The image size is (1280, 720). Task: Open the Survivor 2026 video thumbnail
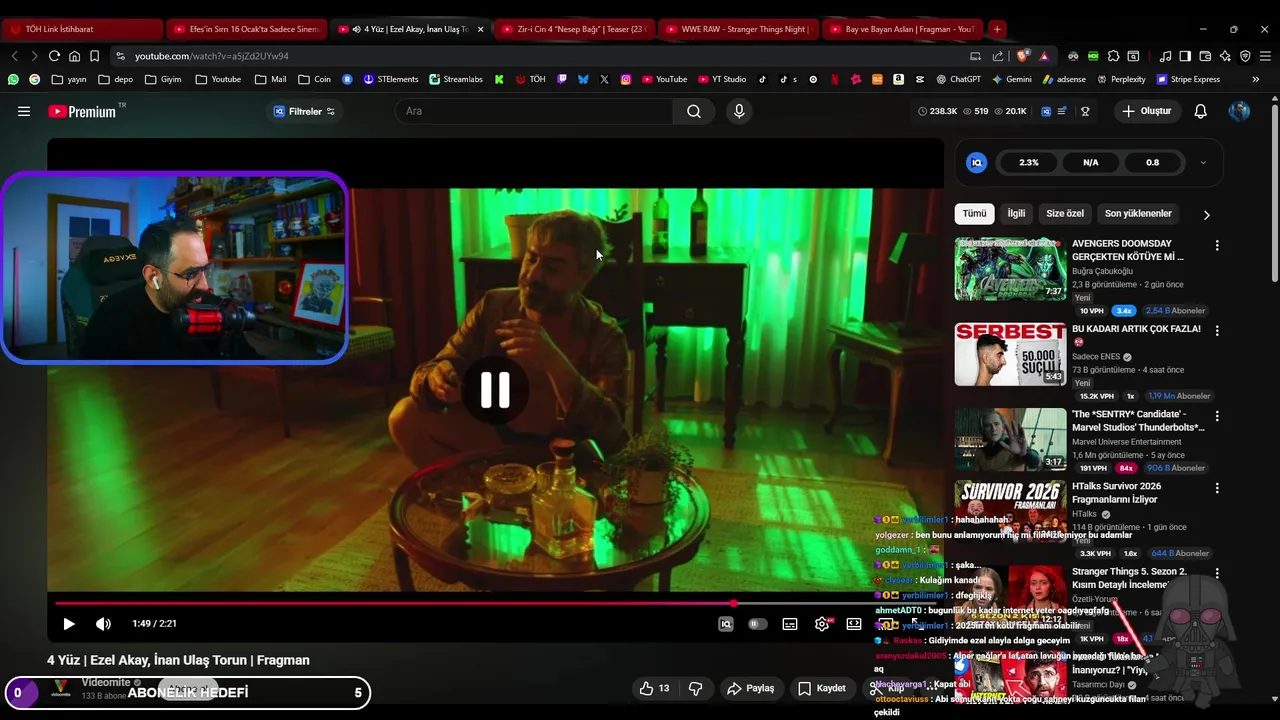pos(1010,512)
